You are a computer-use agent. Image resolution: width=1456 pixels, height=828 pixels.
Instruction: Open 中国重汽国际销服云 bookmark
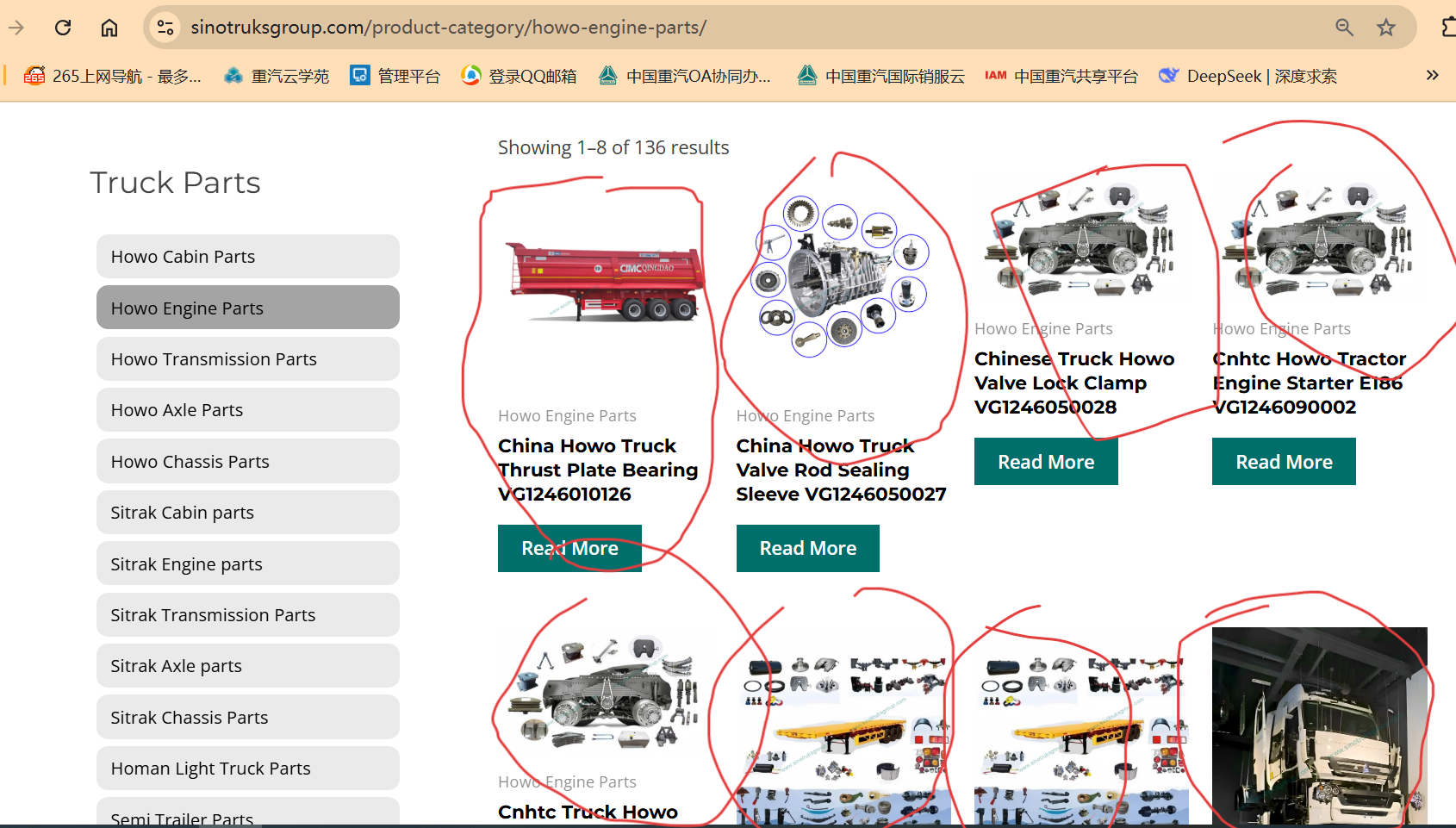point(880,76)
